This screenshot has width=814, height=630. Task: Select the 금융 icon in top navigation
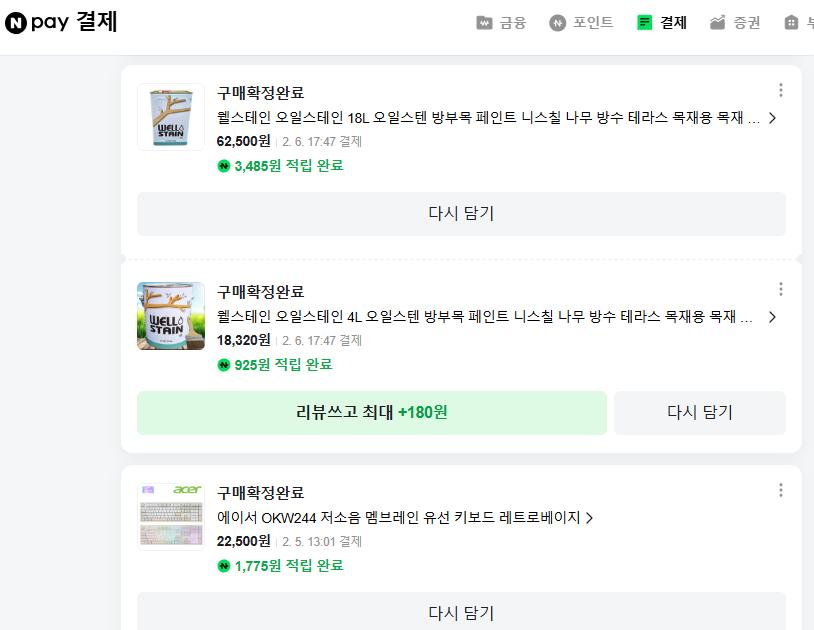tap(485, 22)
